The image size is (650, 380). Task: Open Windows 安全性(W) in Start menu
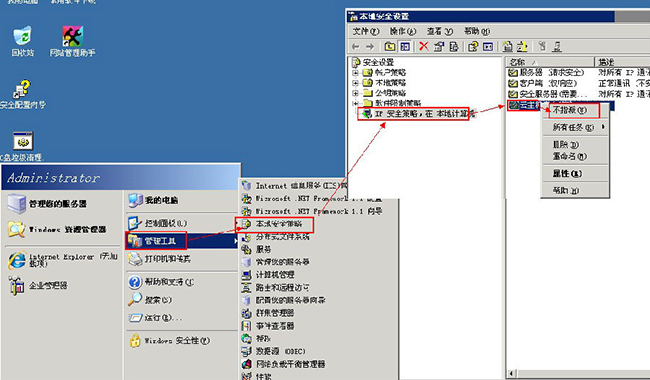(x=169, y=341)
